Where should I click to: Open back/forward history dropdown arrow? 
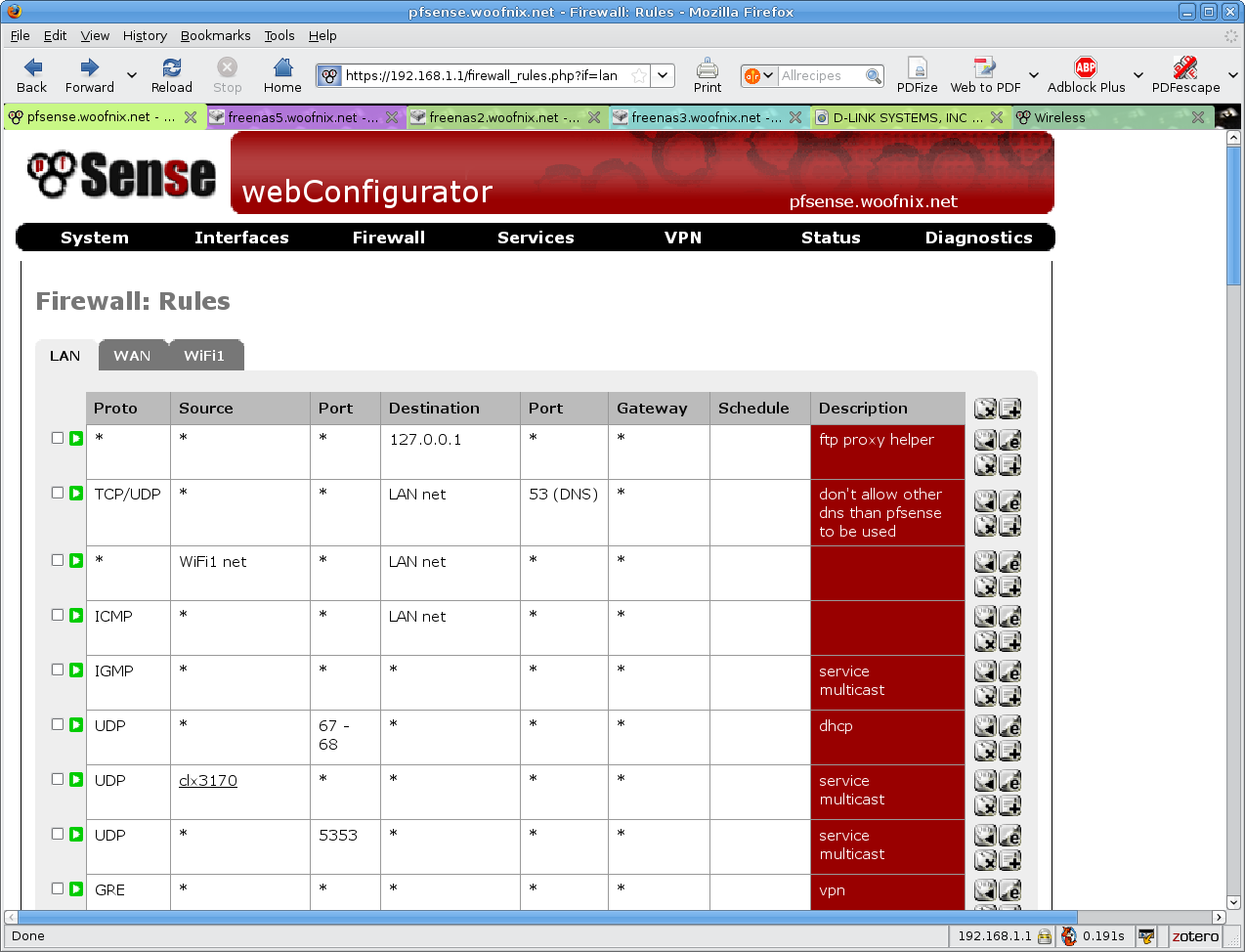pos(132,75)
